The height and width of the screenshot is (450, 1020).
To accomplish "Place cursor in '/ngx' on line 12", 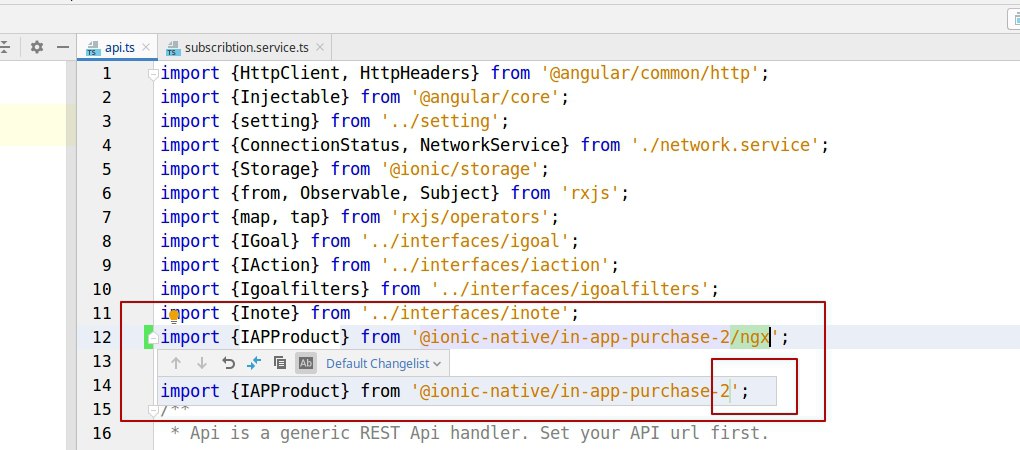I will click(750, 338).
